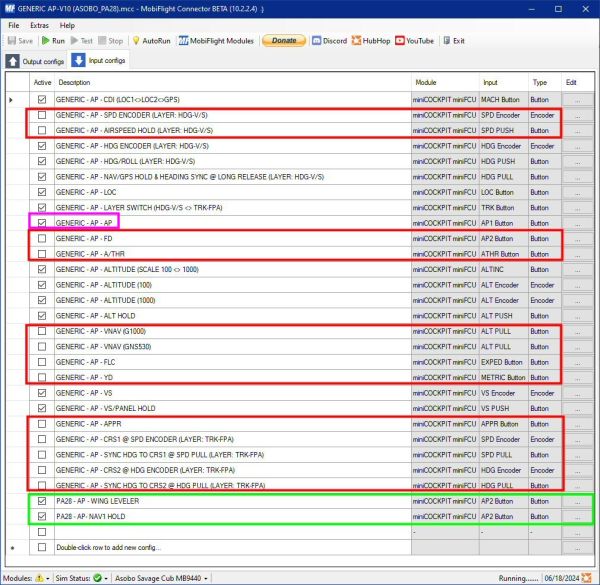
Task: Click the Save toolbar icon
Action: click(12, 41)
